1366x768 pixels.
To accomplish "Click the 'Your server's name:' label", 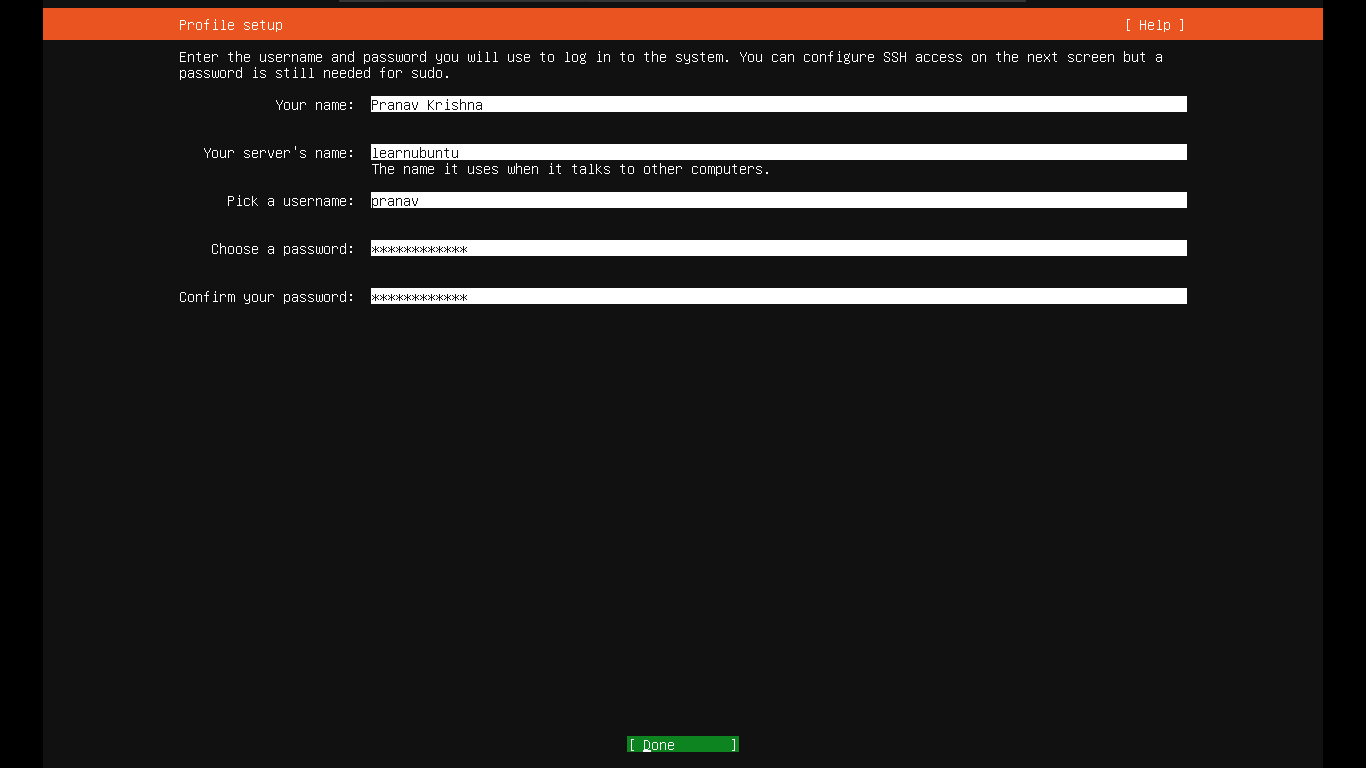I will coord(279,153).
